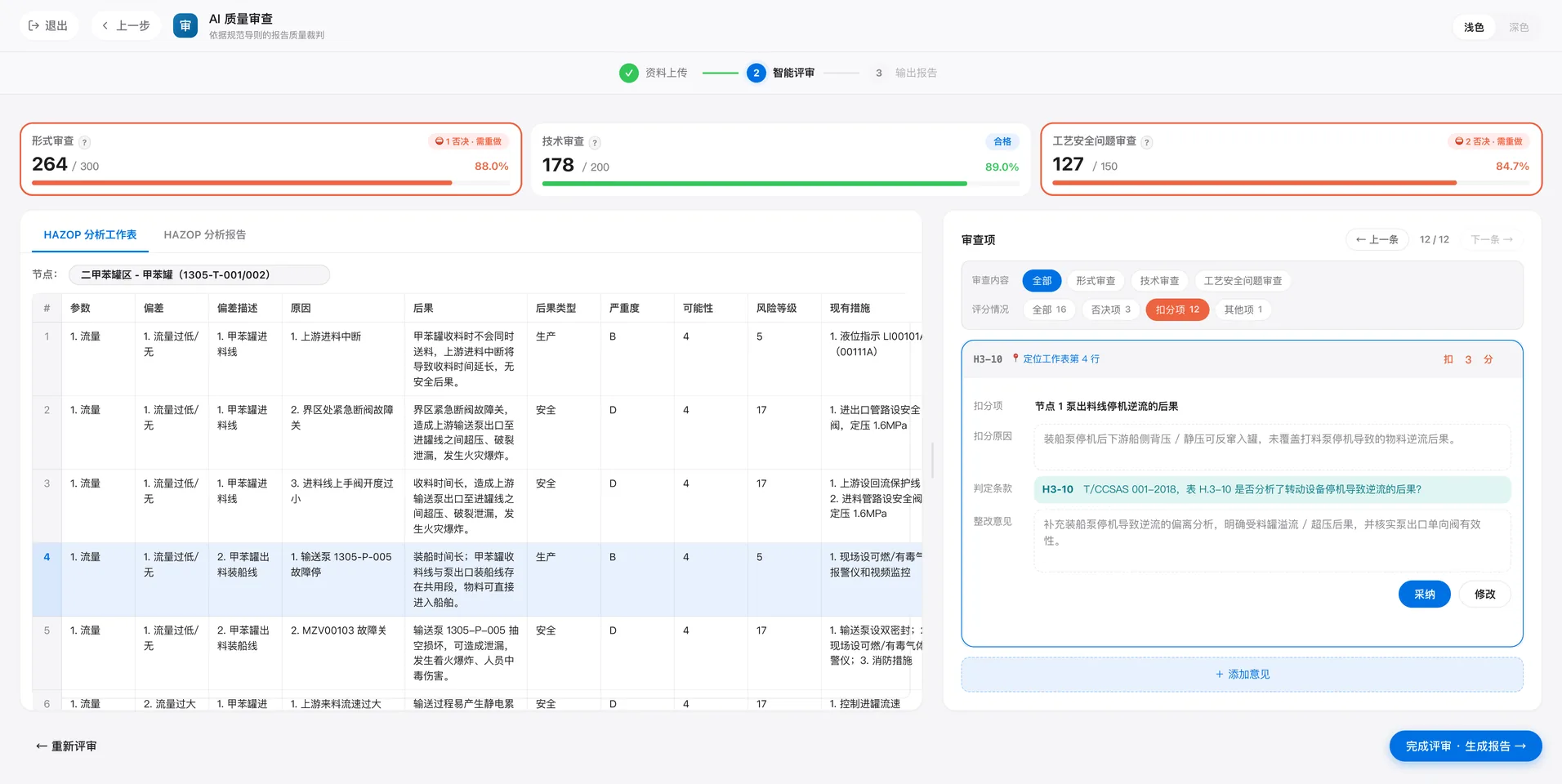
Task: Click the 1 否决 · 需重做 badge
Action: pyautogui.click(x=468, y=141)
